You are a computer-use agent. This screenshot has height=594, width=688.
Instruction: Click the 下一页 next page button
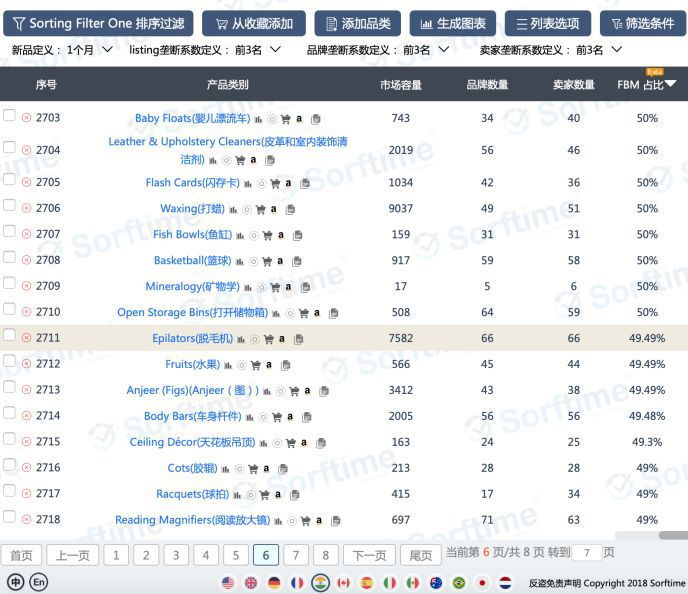pyautogui.click(x=369, y=555)
